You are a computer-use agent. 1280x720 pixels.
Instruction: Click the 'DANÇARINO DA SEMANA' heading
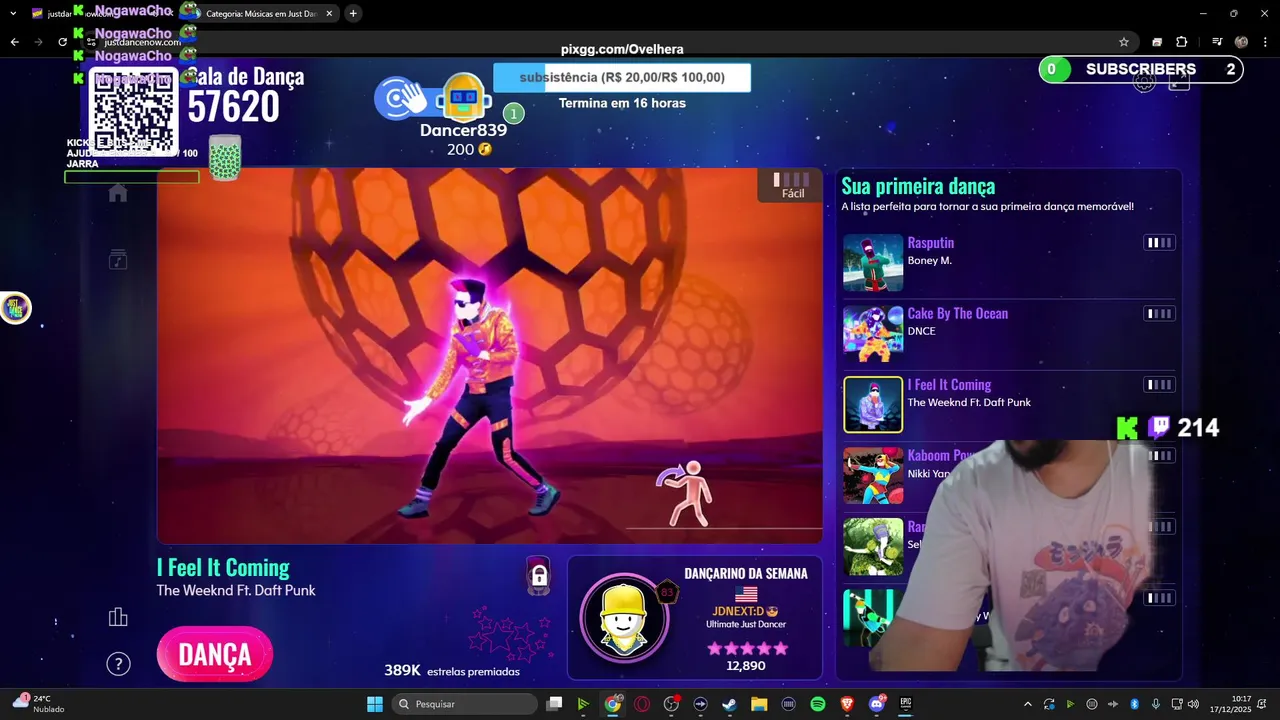click(x=746, y=574)
